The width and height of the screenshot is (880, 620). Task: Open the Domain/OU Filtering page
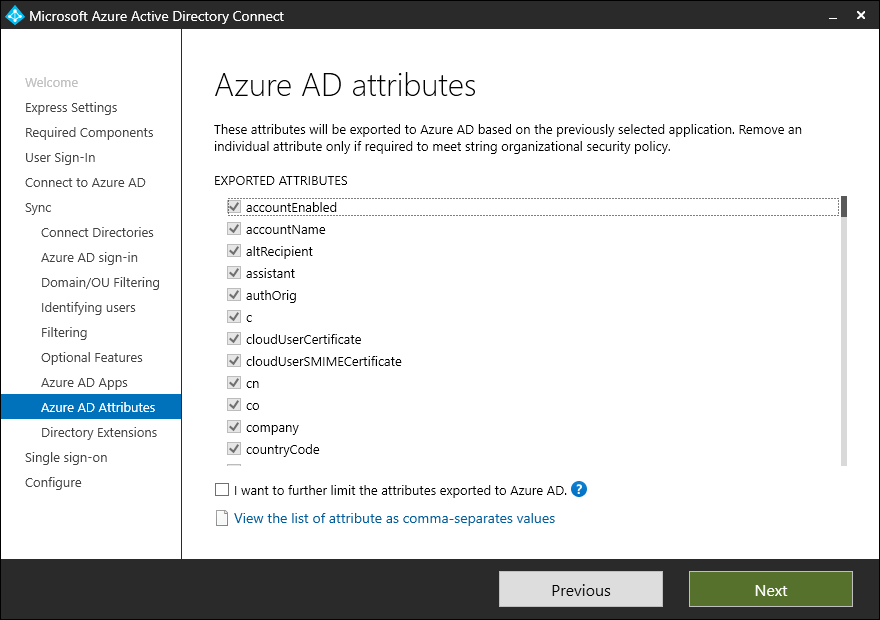coord(100,283)
